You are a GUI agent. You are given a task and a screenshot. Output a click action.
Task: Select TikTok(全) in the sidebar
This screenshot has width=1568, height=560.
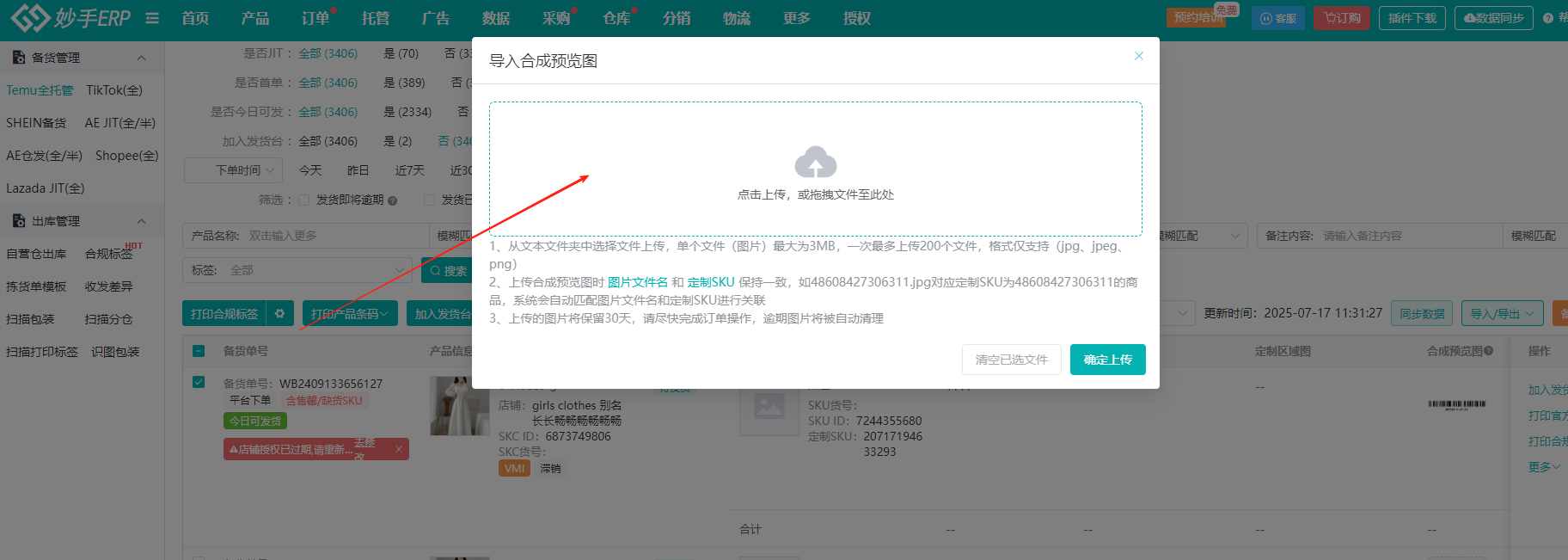tap(114, 90)
